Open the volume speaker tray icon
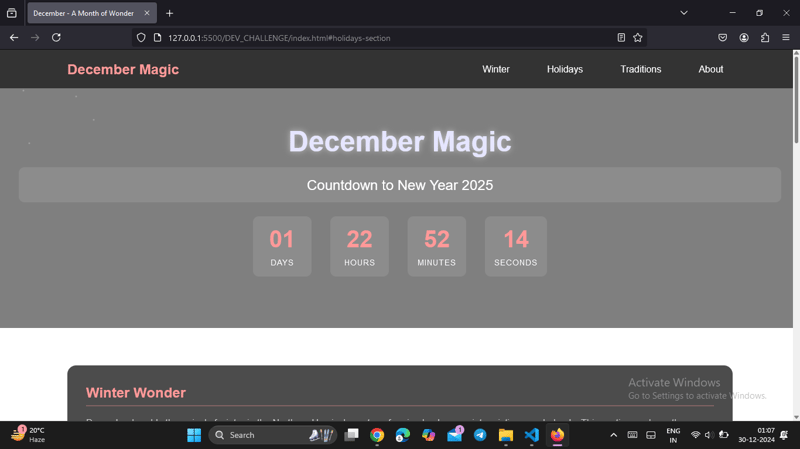Image resolution: width=800 pixels, height=449 pixels. pos(709,435)
